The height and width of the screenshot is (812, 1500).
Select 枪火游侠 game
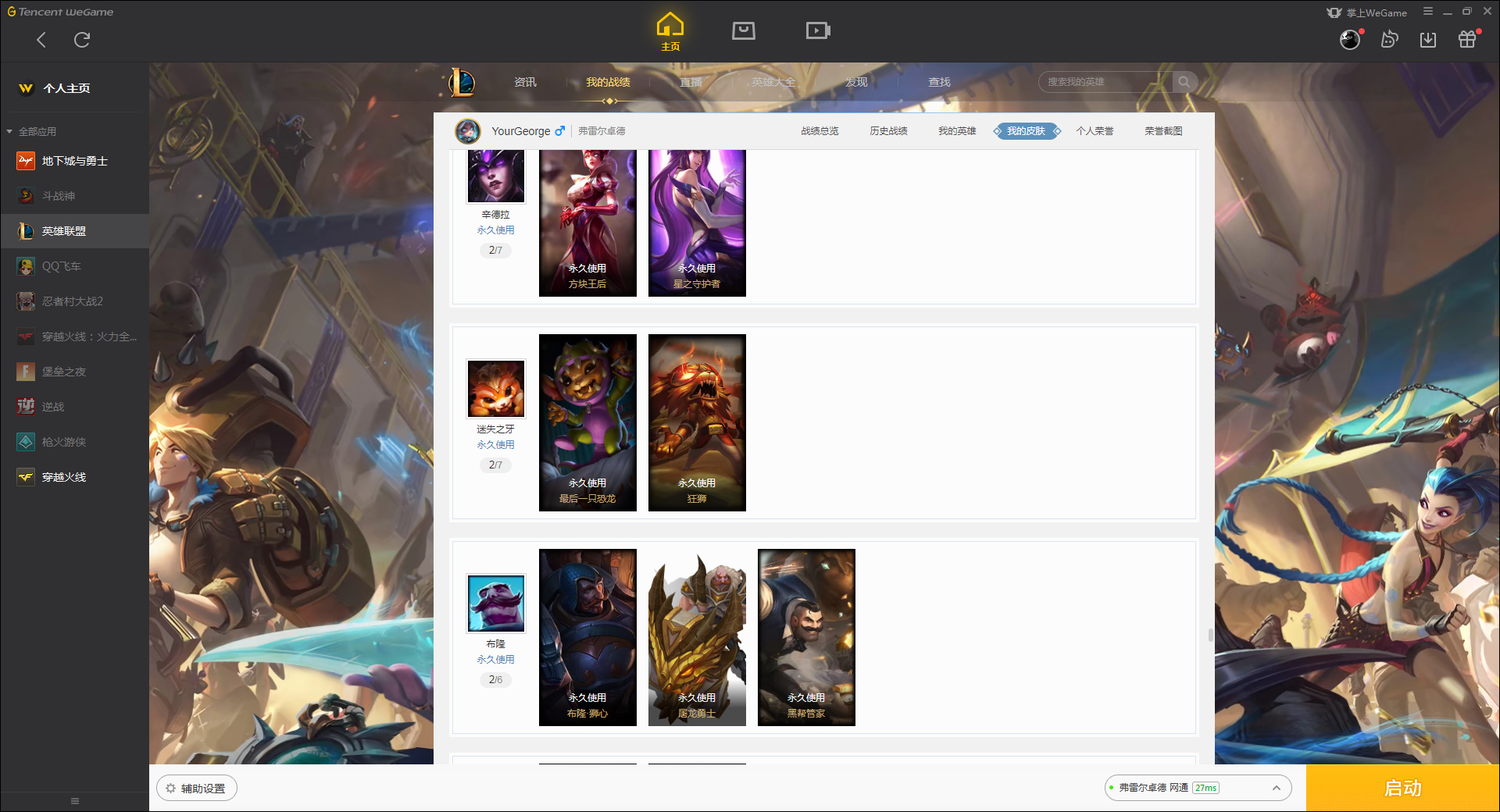click(75, 442)
